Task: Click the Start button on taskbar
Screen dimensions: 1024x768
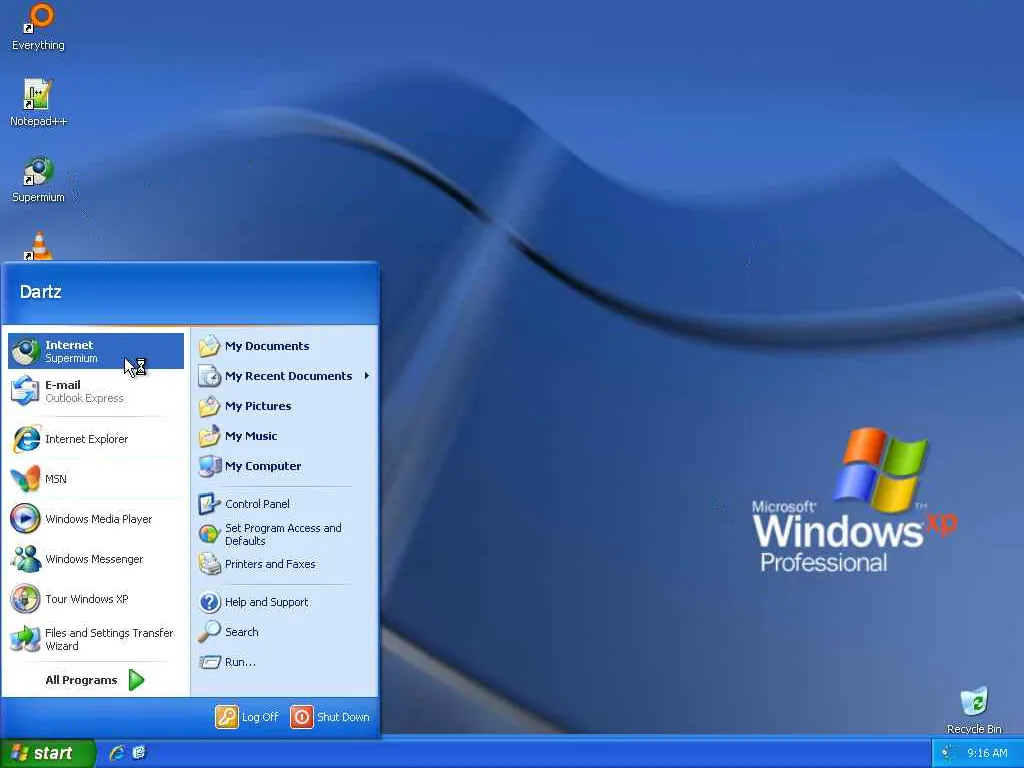Action: point(48,753)
